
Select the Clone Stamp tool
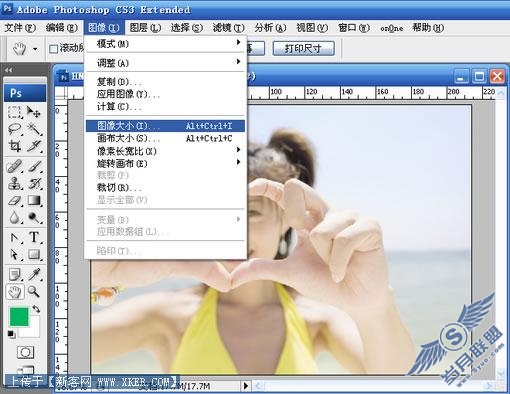tap(15, 183)
